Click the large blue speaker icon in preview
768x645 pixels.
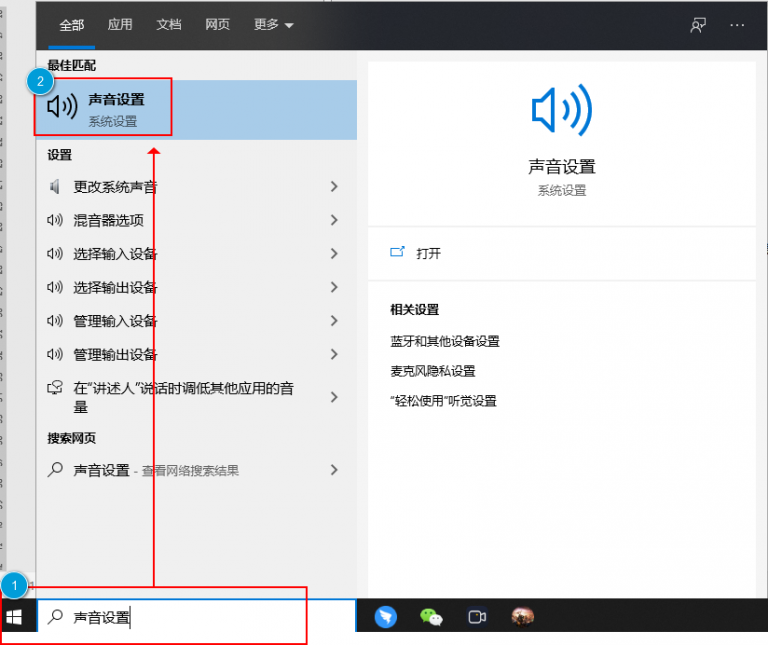coord(562,110)
